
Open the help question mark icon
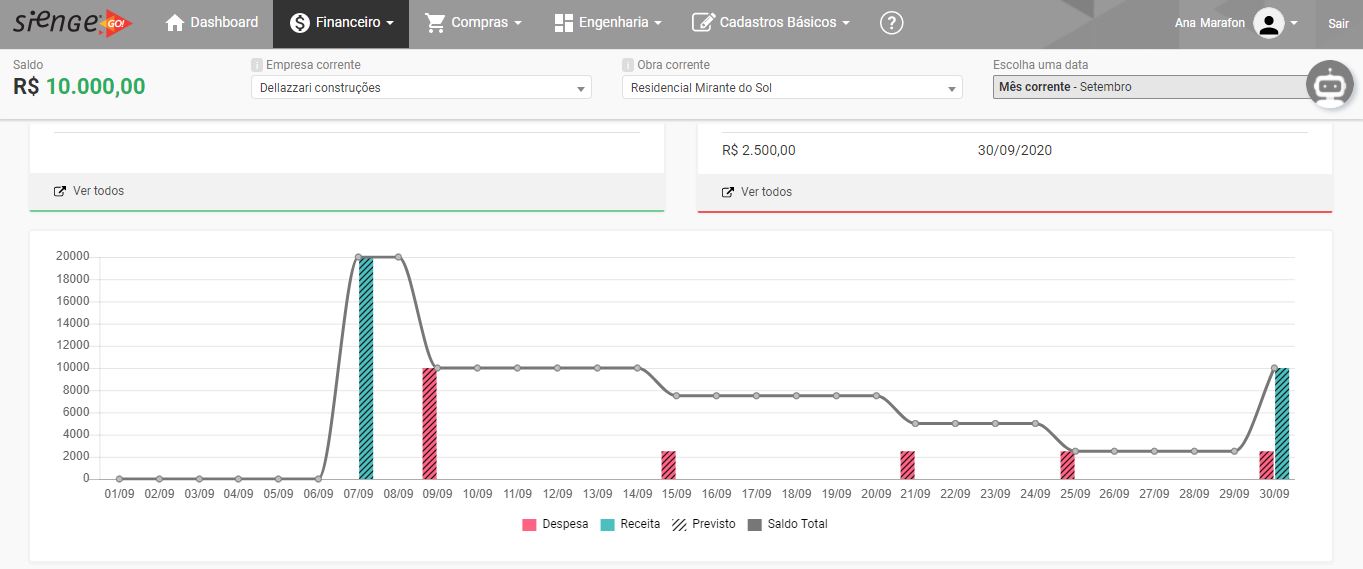(x=891, y=23)
